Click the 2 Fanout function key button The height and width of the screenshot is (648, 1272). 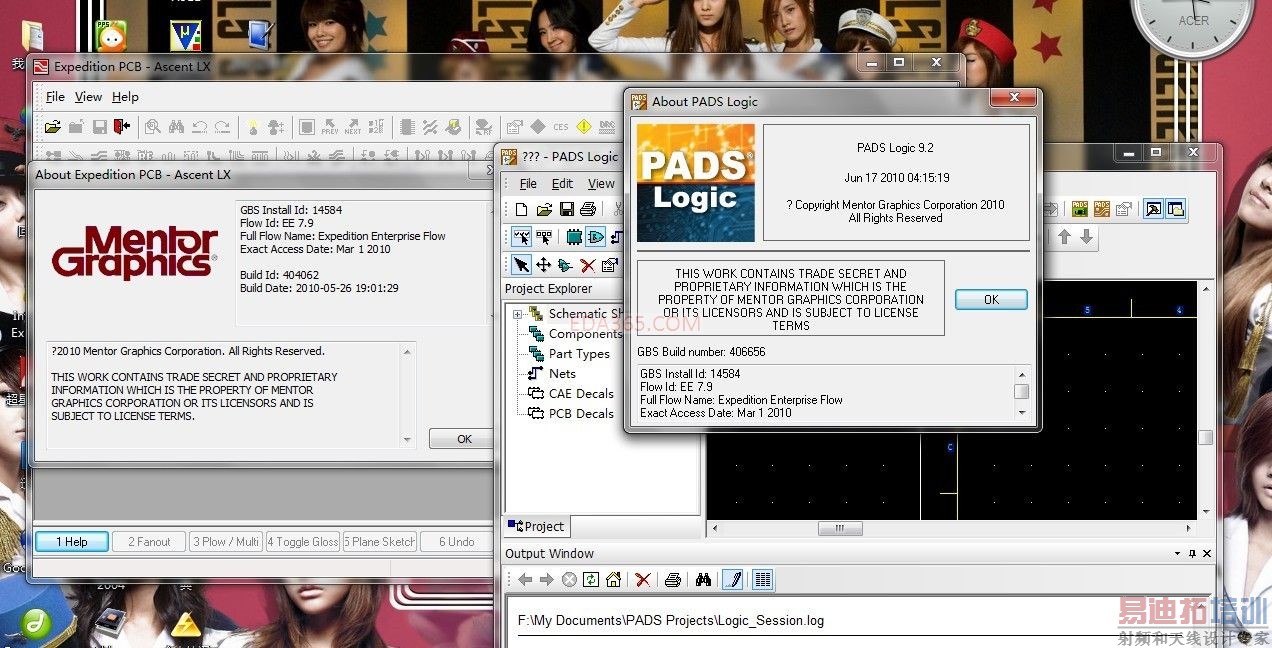[149, 542]
